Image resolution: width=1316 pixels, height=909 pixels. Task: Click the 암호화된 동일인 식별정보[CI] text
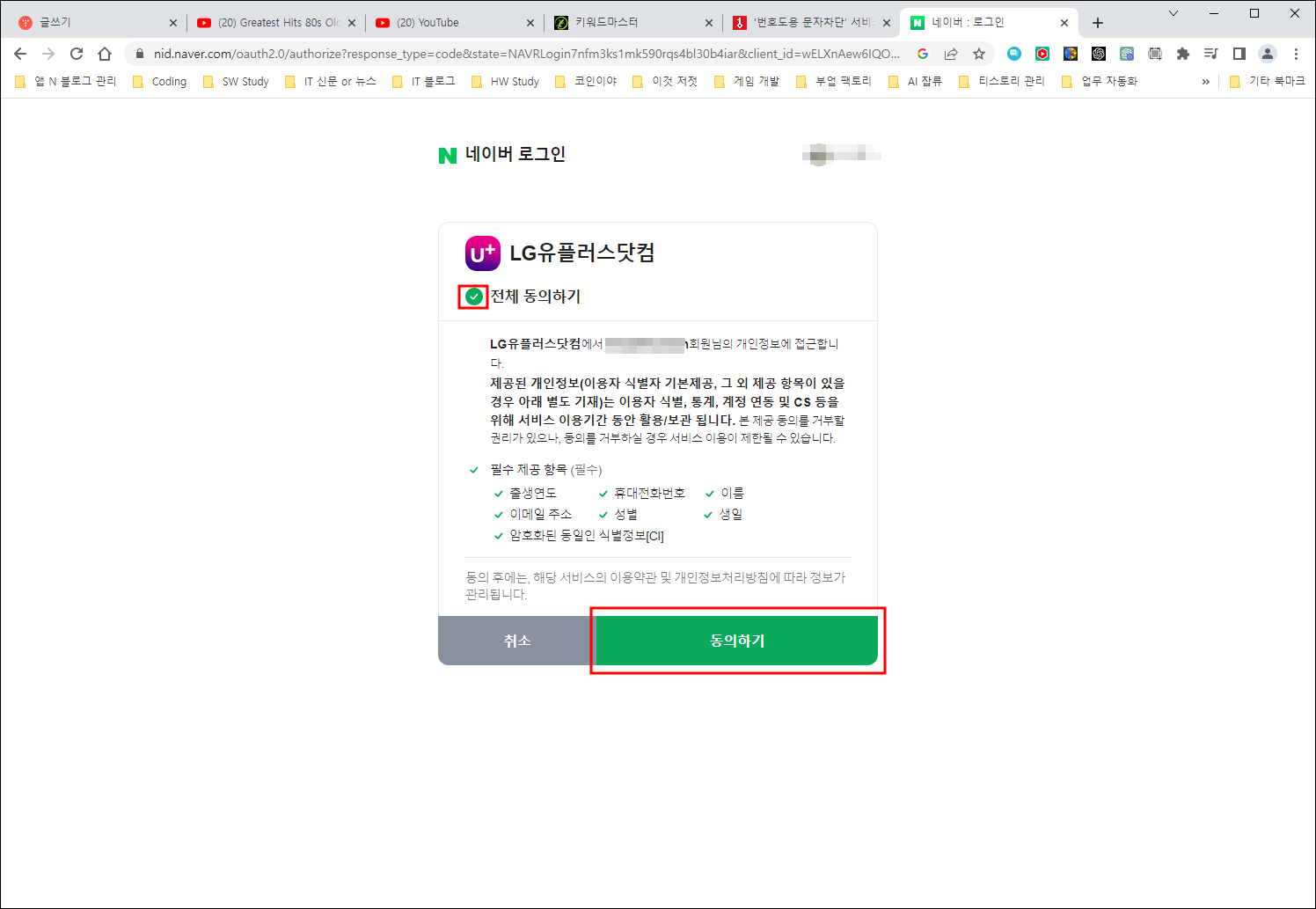coord(587,536)
